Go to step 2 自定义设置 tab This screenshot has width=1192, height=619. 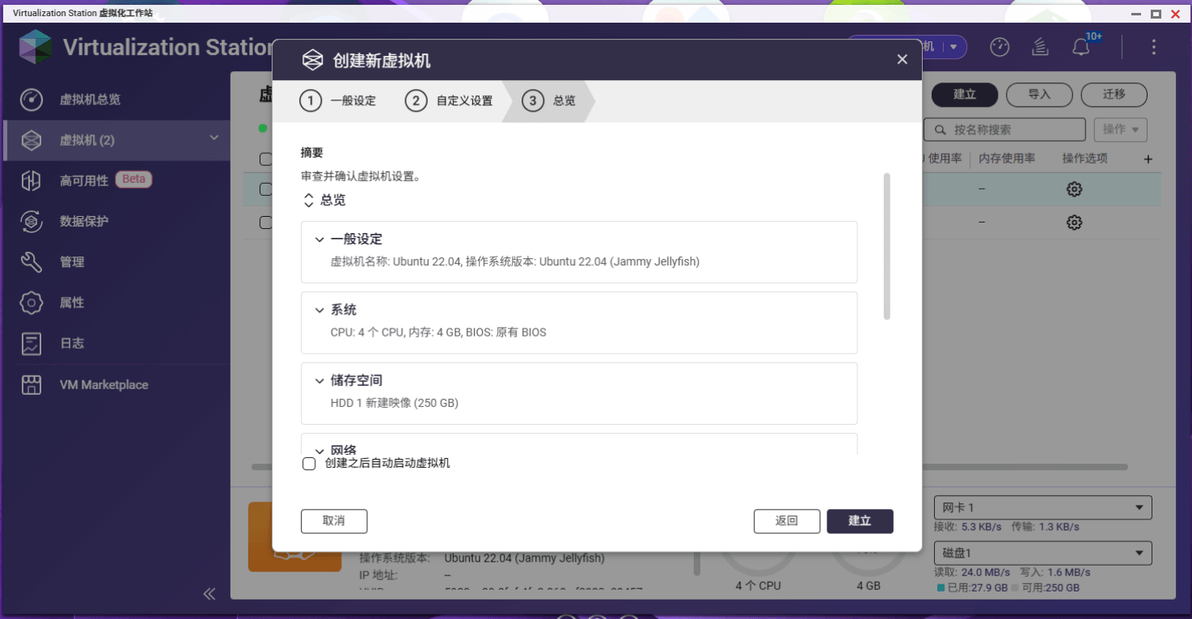[x=449, y=100]
